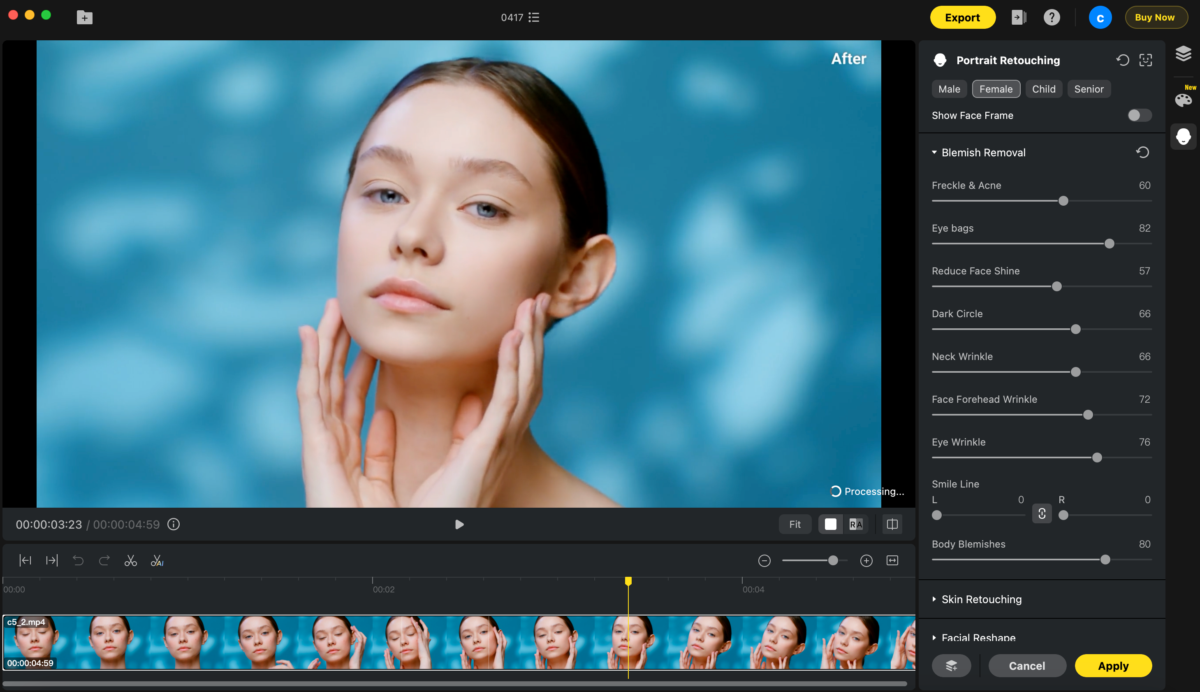Zoom in timeline with plus icon
Viewport: 1200px width, 692px height.
pyautogui.click(x=866, y=561)
